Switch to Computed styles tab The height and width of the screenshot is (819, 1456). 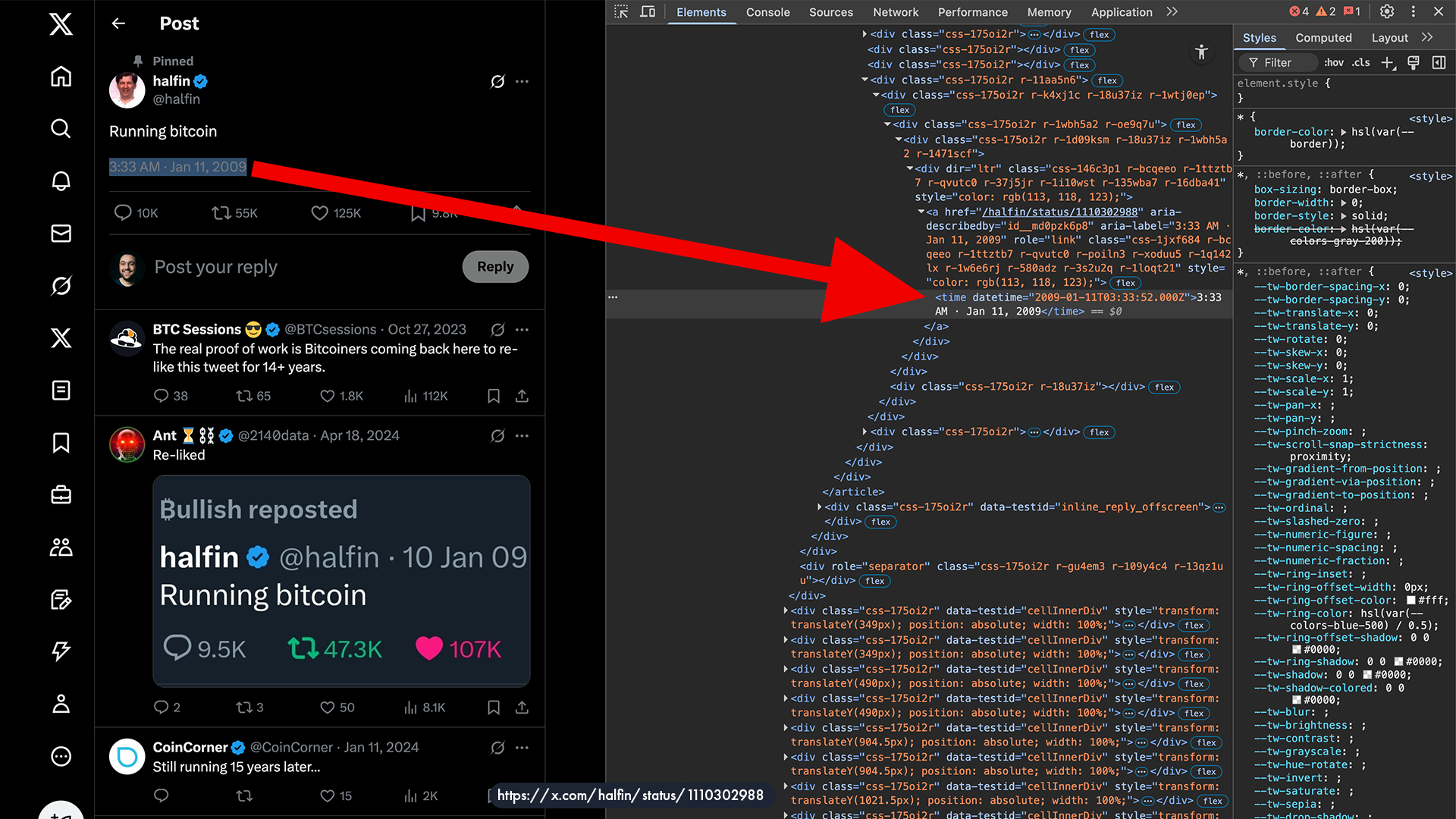click(x=1323, y=38)
